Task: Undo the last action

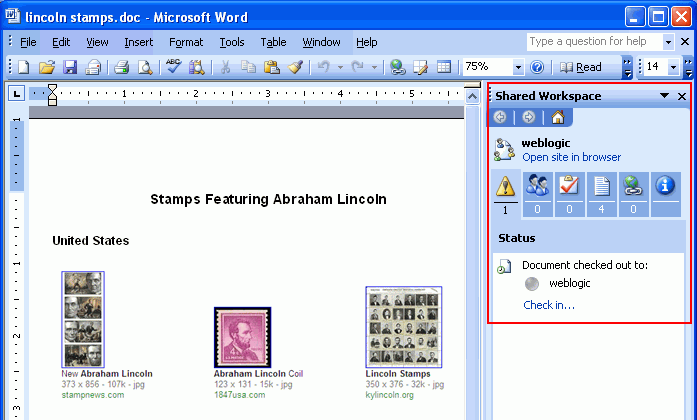Action: tap(323, 68)
